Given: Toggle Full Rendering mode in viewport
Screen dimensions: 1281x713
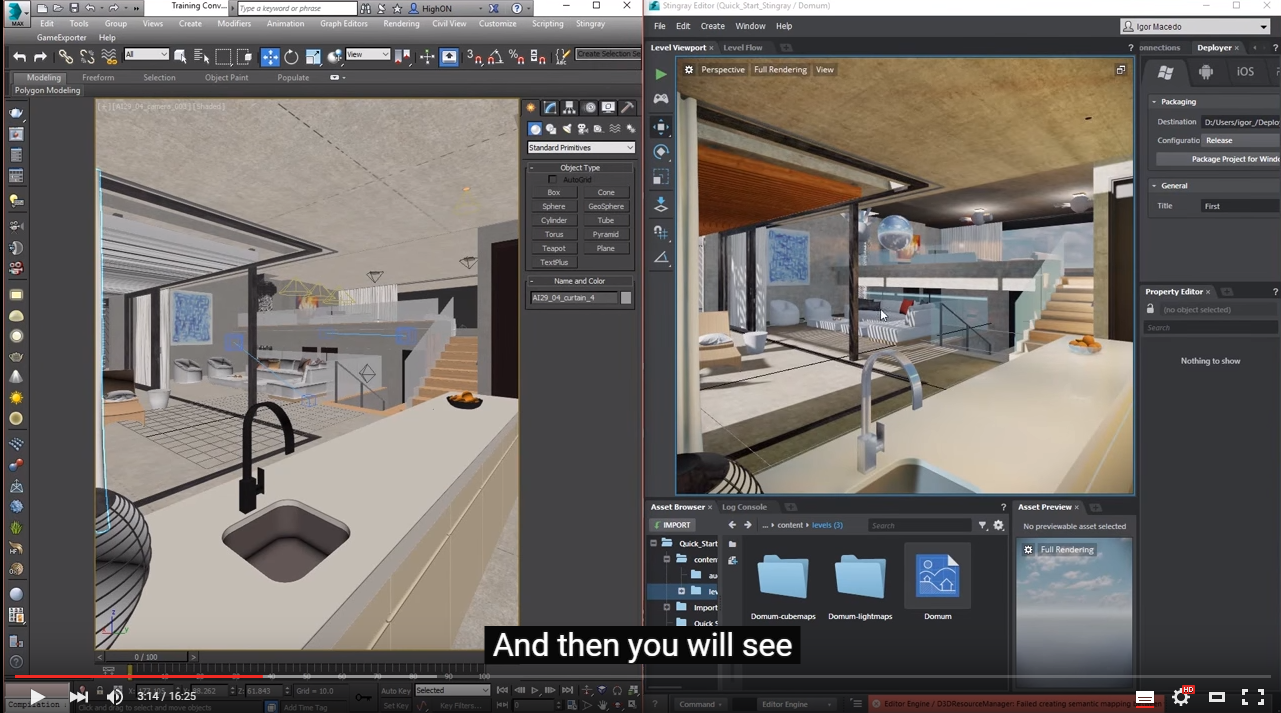Looking at the screenshot, I should pos(780,69).
